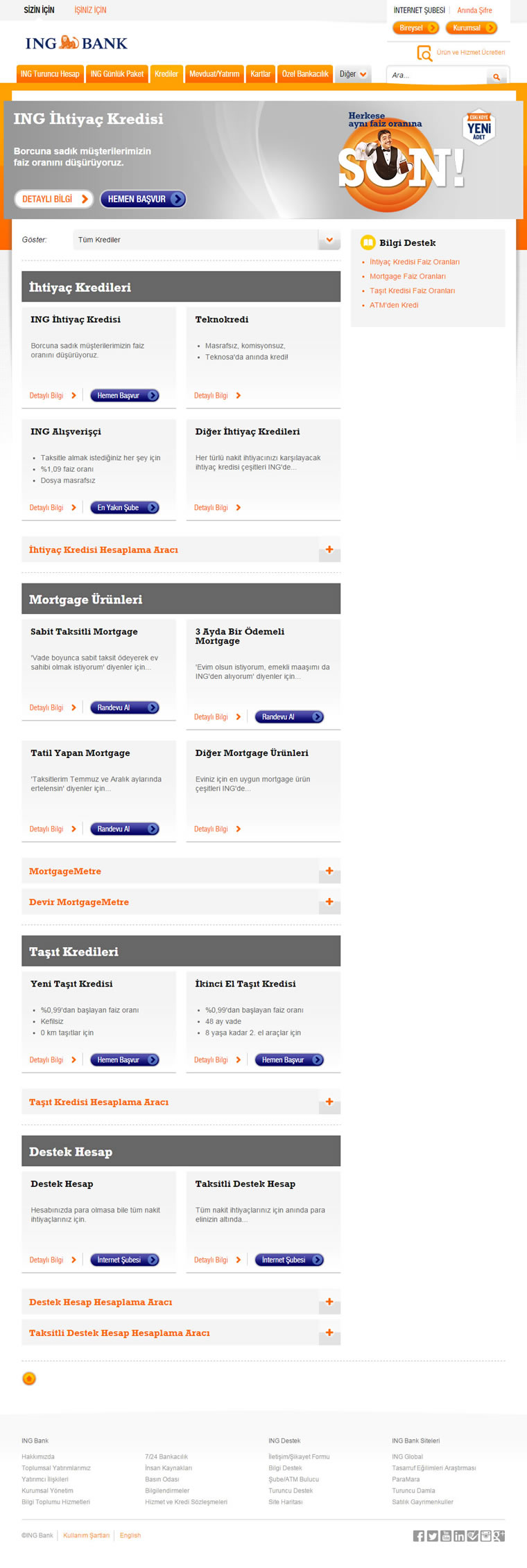This screenshot has height=1568, width=527.
Task: Click Hemen Başvur under ING İhtiyaç Kredisi
Action: tap(125, 396)
